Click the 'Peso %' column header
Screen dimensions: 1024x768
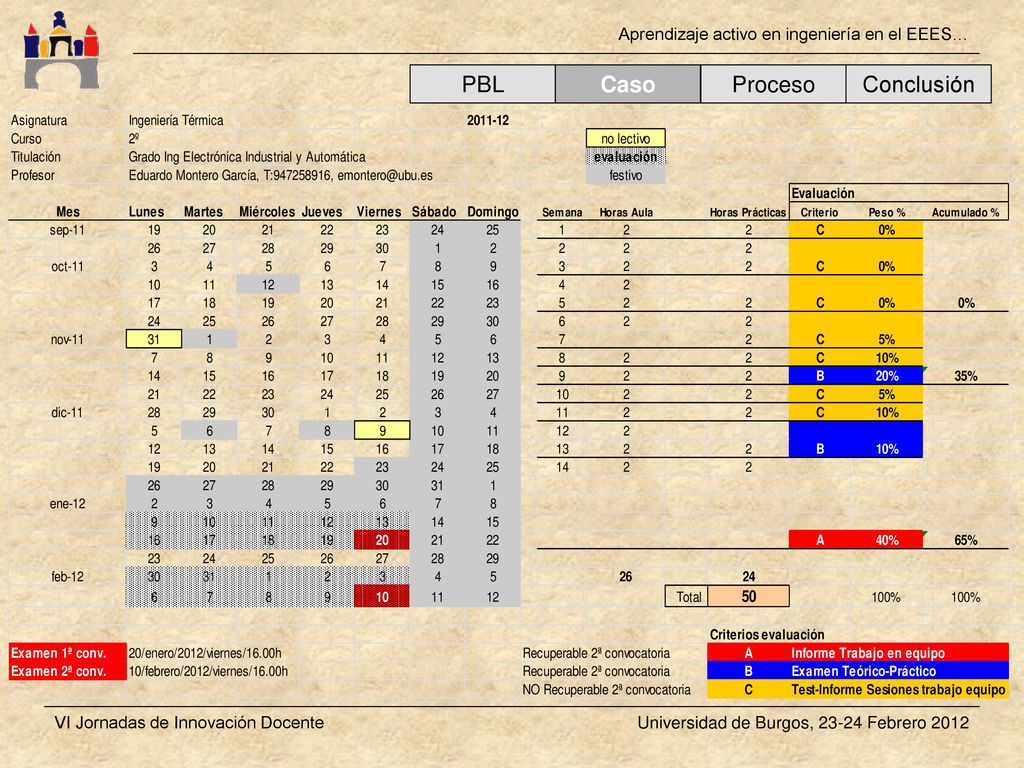pos(886,212)
